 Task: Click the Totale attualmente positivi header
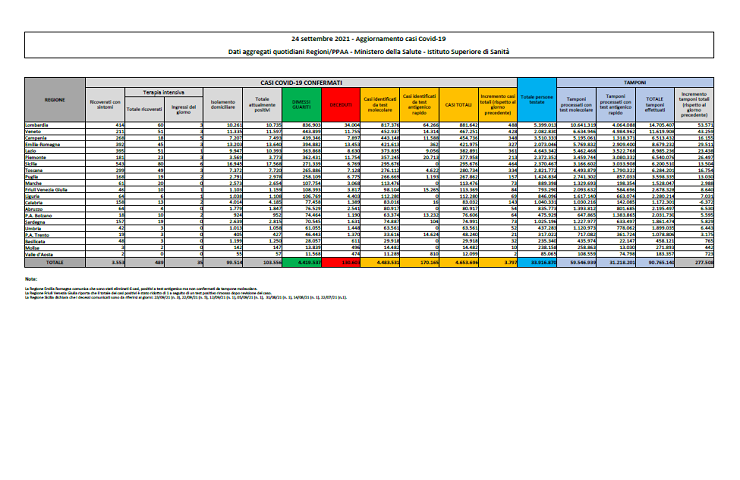263,103
